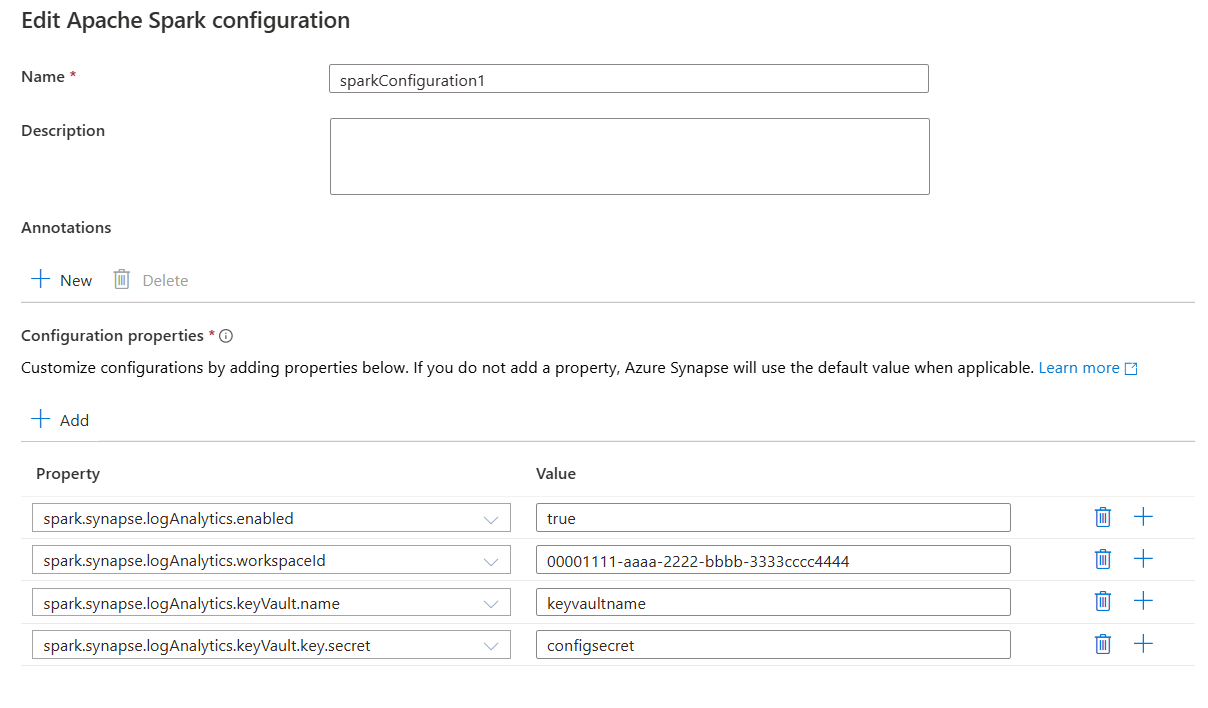This screenshot has height=708, width=1208.
Task: Focus the Name input field
Action: pos(628,80)
